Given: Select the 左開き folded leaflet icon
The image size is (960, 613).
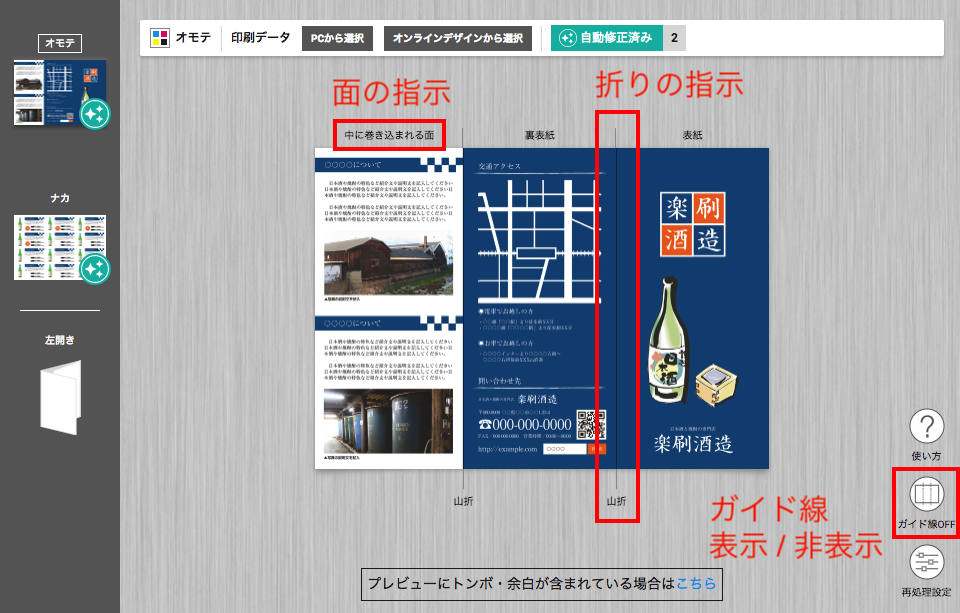Looking at the screenshot, I should click(x=60, y=397).
